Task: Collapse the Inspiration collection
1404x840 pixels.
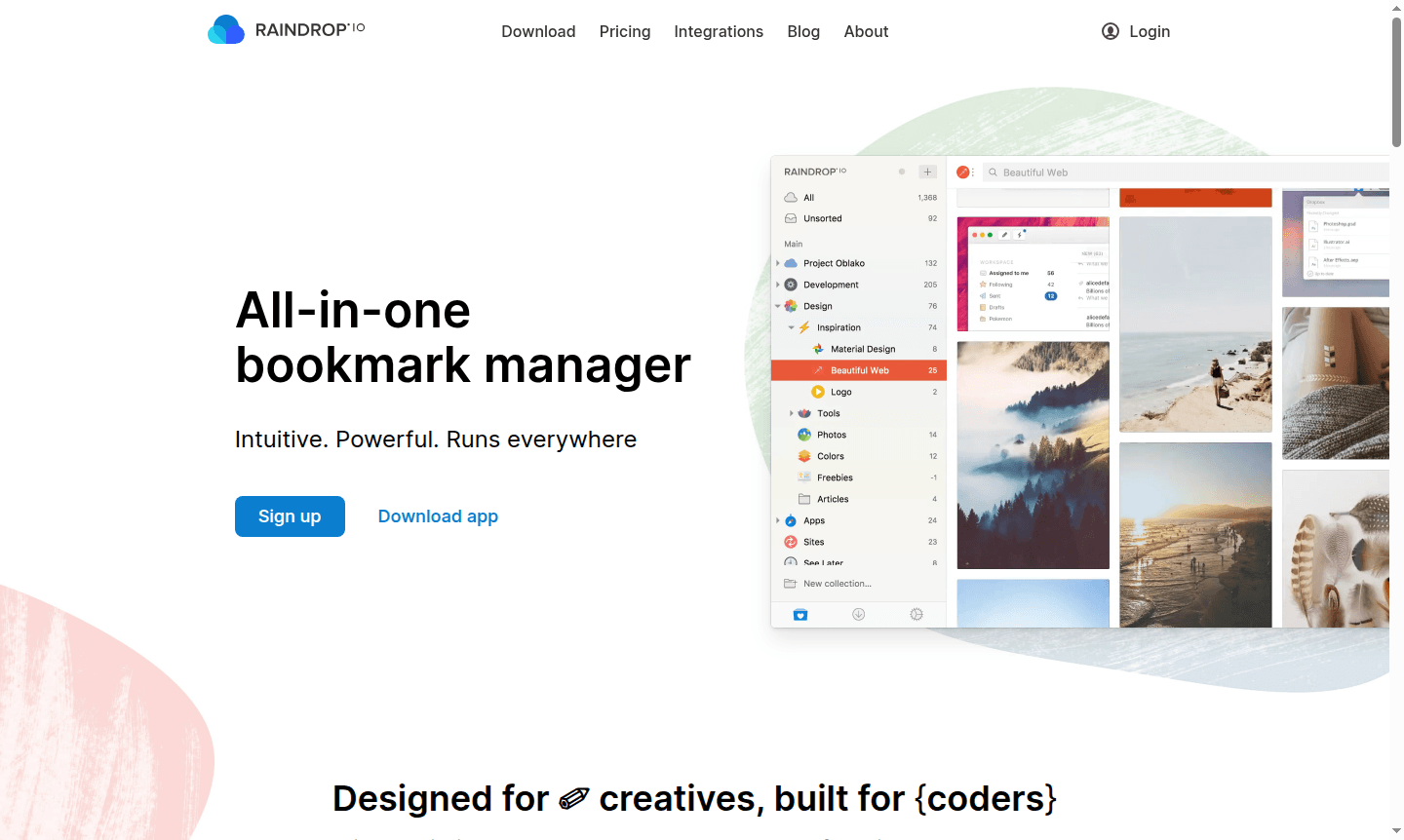Action: 791,327
